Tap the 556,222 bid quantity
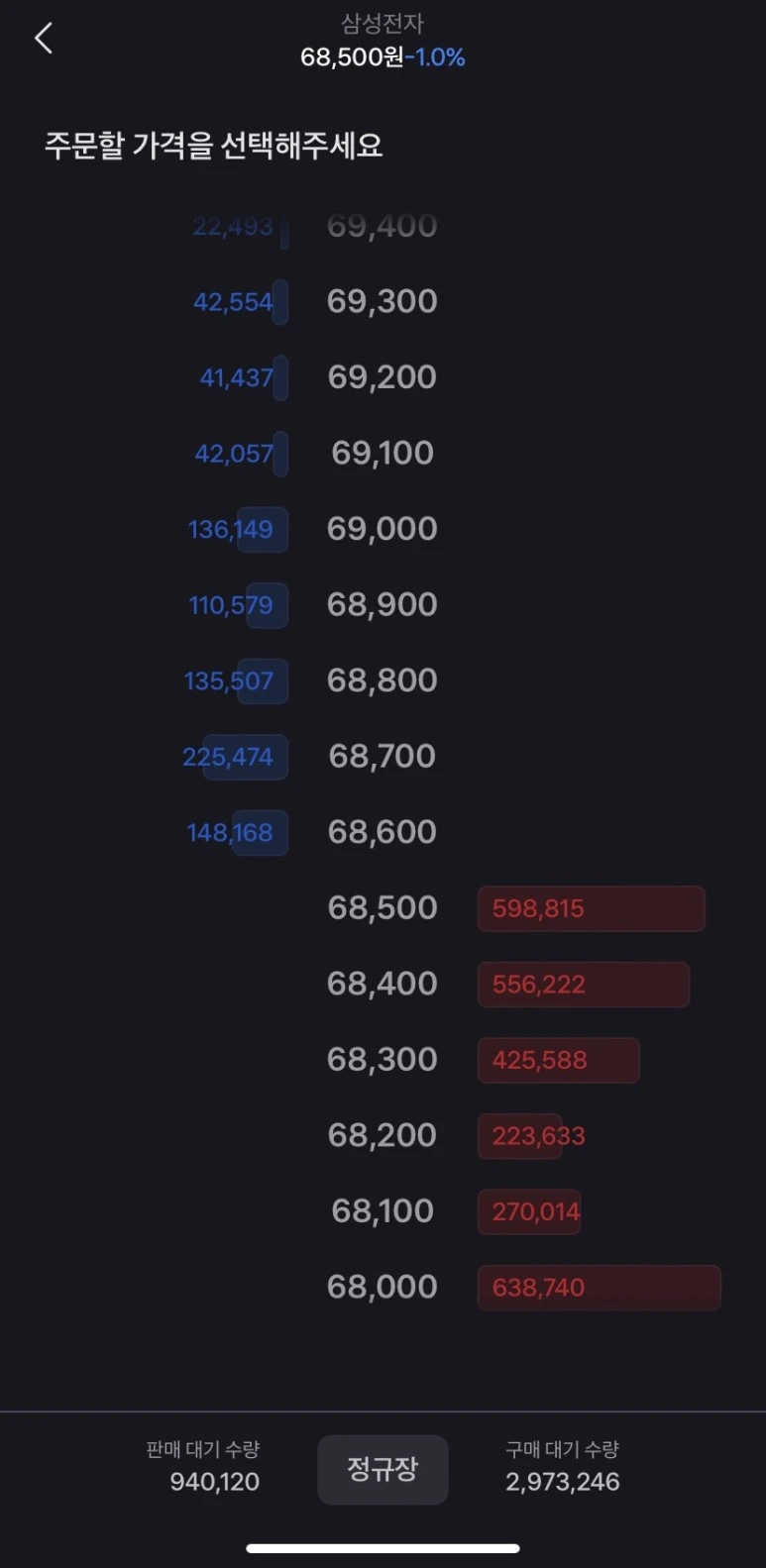This screenshot has width=766, height=1568. [x=583, y=985]
